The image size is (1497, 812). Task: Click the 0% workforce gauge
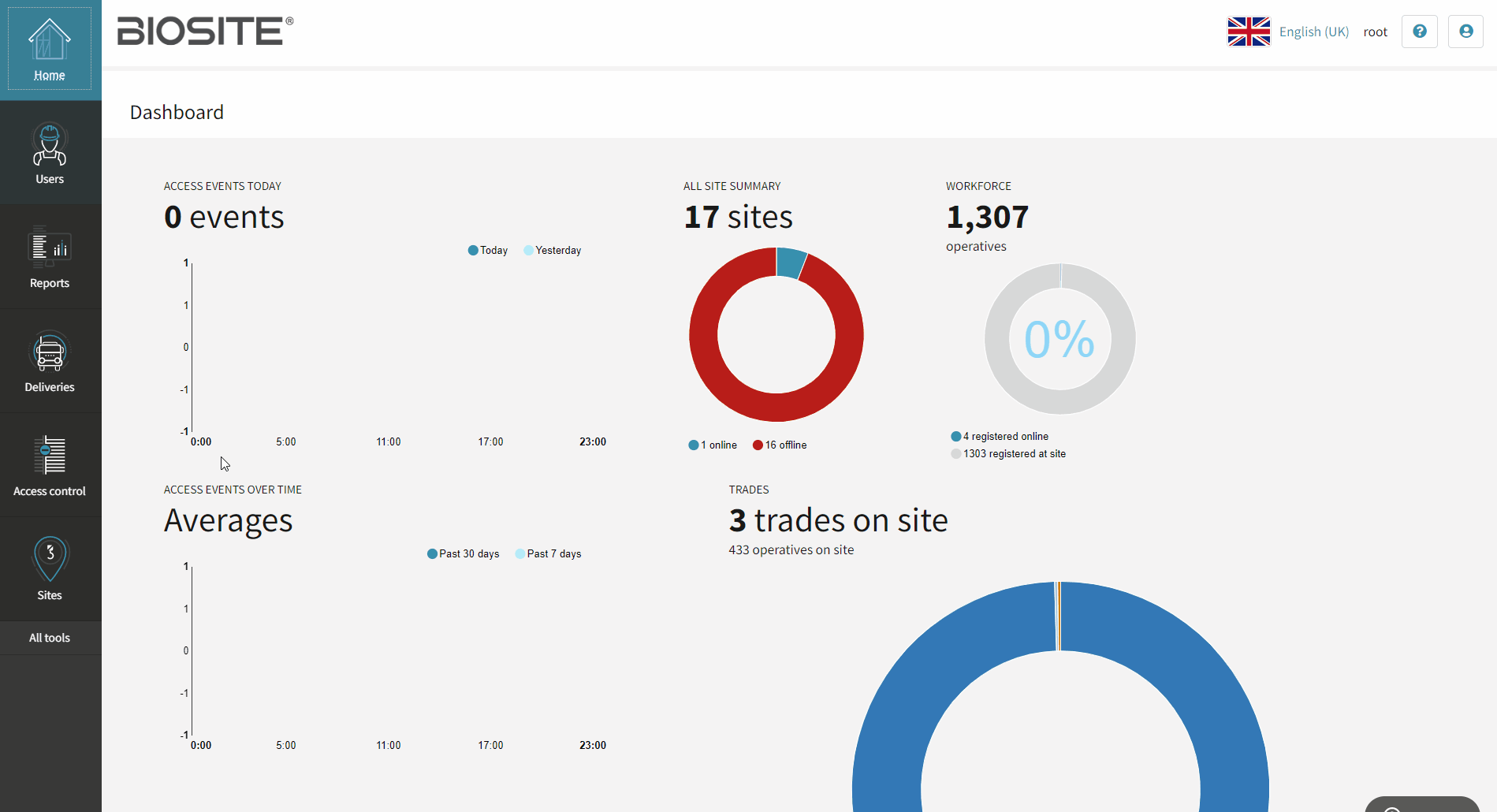[1059, 339]
